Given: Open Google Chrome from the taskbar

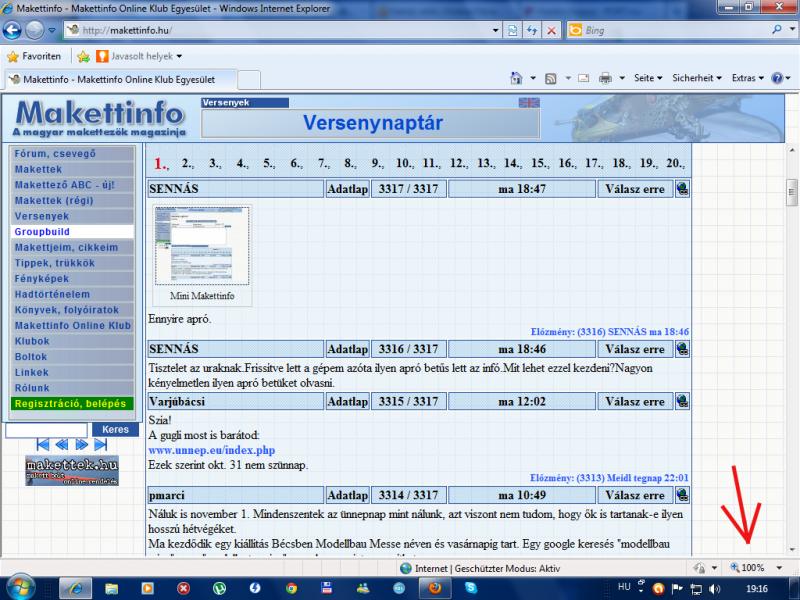Looking at the screenshot, I should pos(291,587).
